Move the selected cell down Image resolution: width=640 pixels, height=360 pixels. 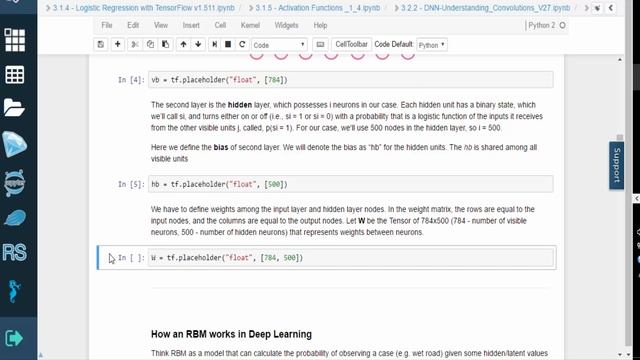(198, 44)
